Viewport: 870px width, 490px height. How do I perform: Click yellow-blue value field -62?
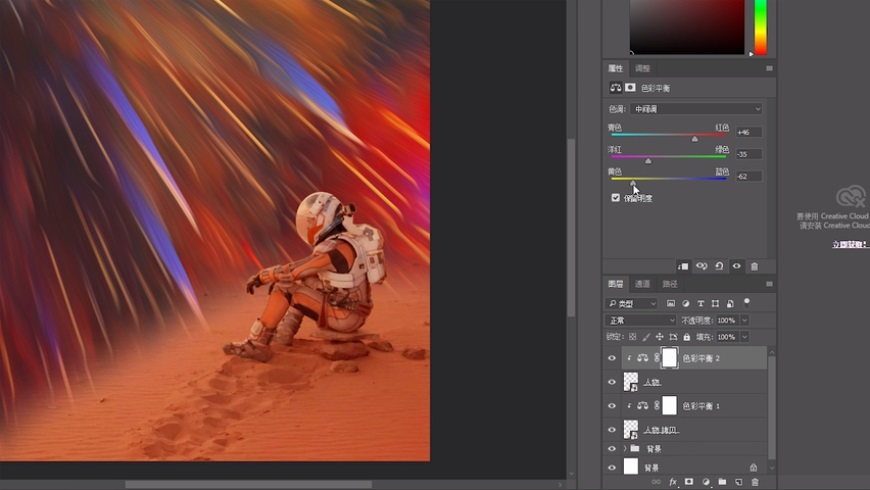click(x=748, y=176)
